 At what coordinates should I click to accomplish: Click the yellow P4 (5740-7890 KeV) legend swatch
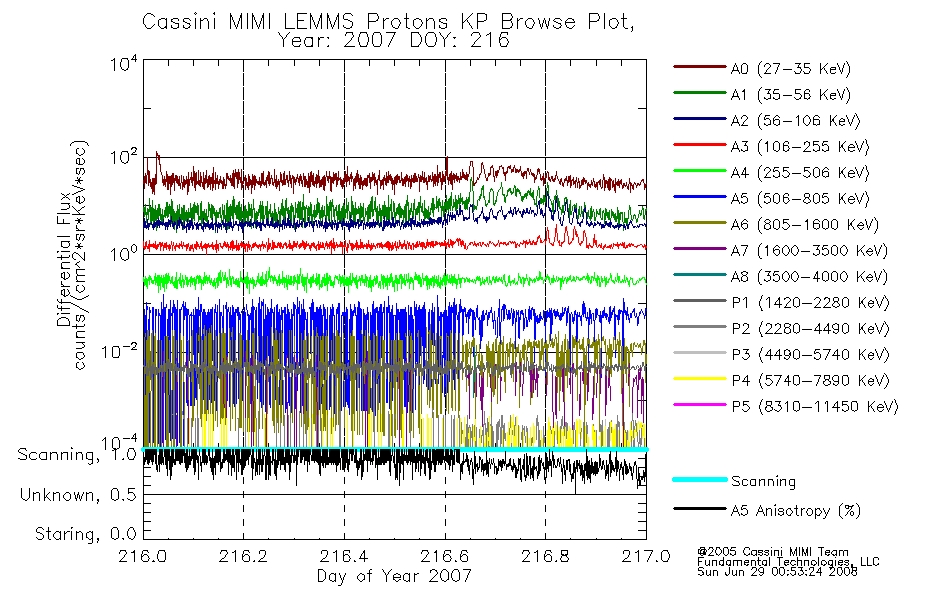tap(700, 379)
